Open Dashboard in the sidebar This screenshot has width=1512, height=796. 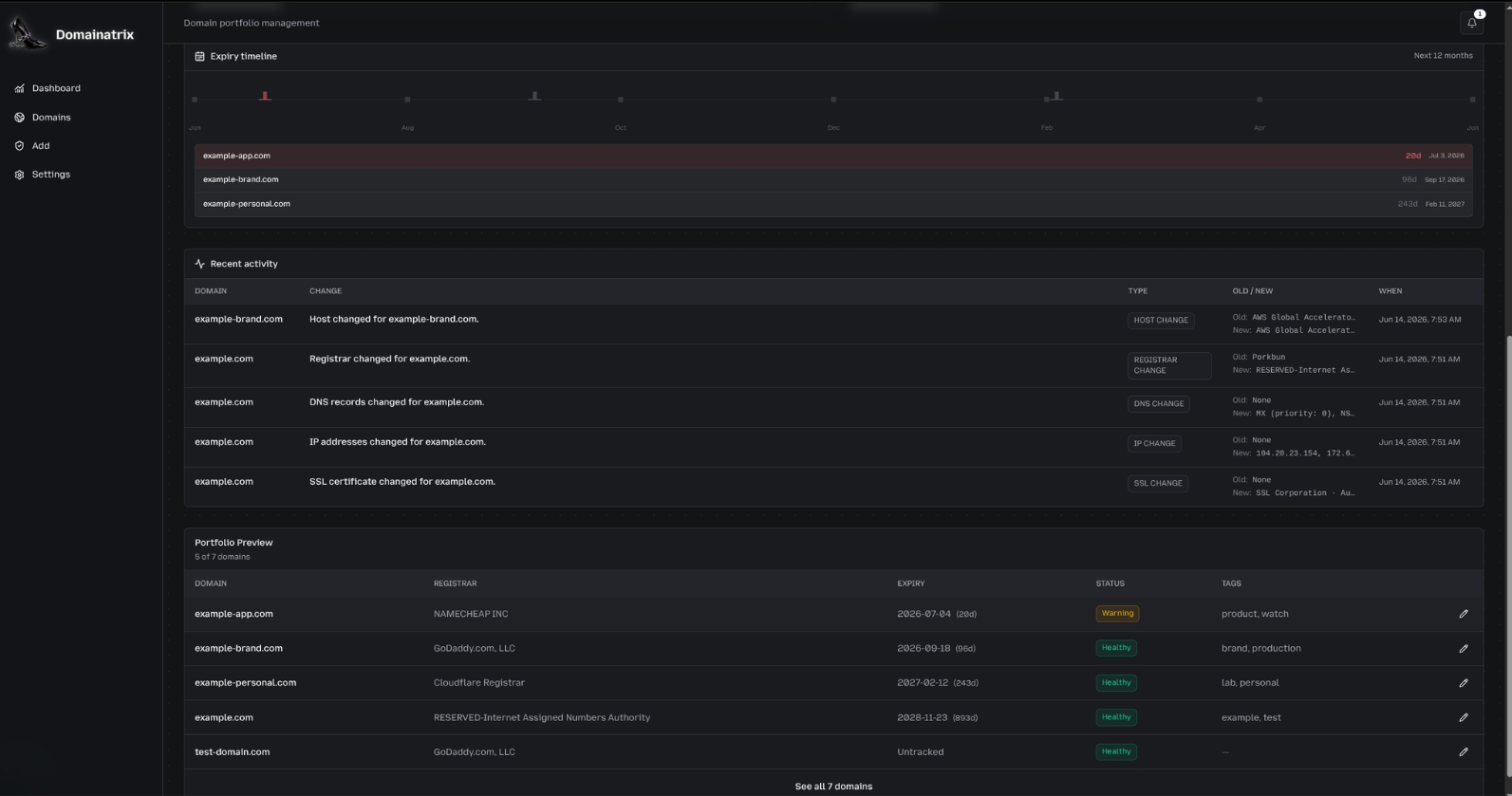56,88
